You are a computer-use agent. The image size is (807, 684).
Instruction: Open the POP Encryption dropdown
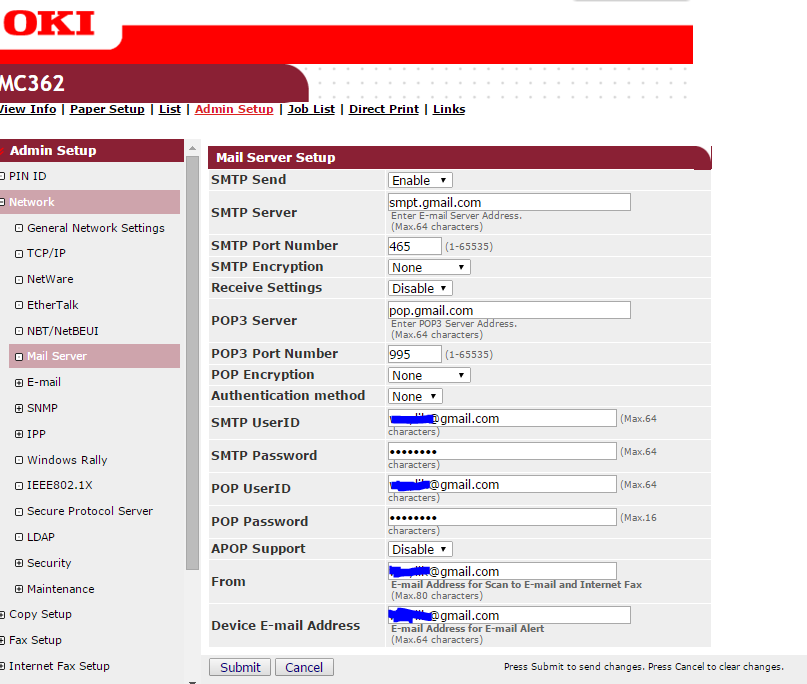click(x=427, y=374)
